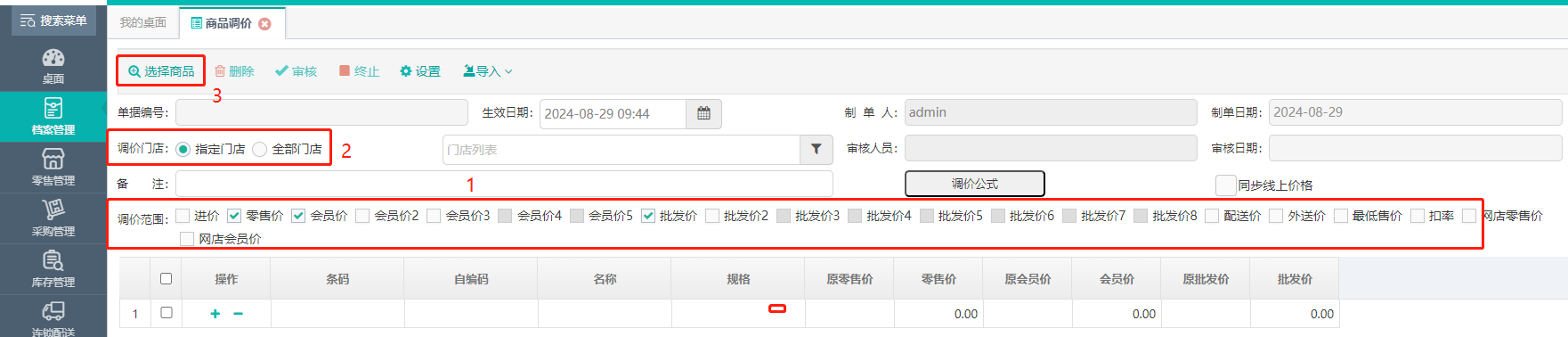Enable 网店零售价 checkbox

click(1469, 216)
